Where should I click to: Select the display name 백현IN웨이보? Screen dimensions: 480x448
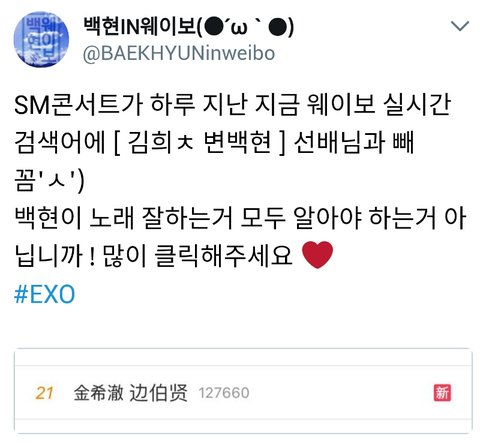139,26
